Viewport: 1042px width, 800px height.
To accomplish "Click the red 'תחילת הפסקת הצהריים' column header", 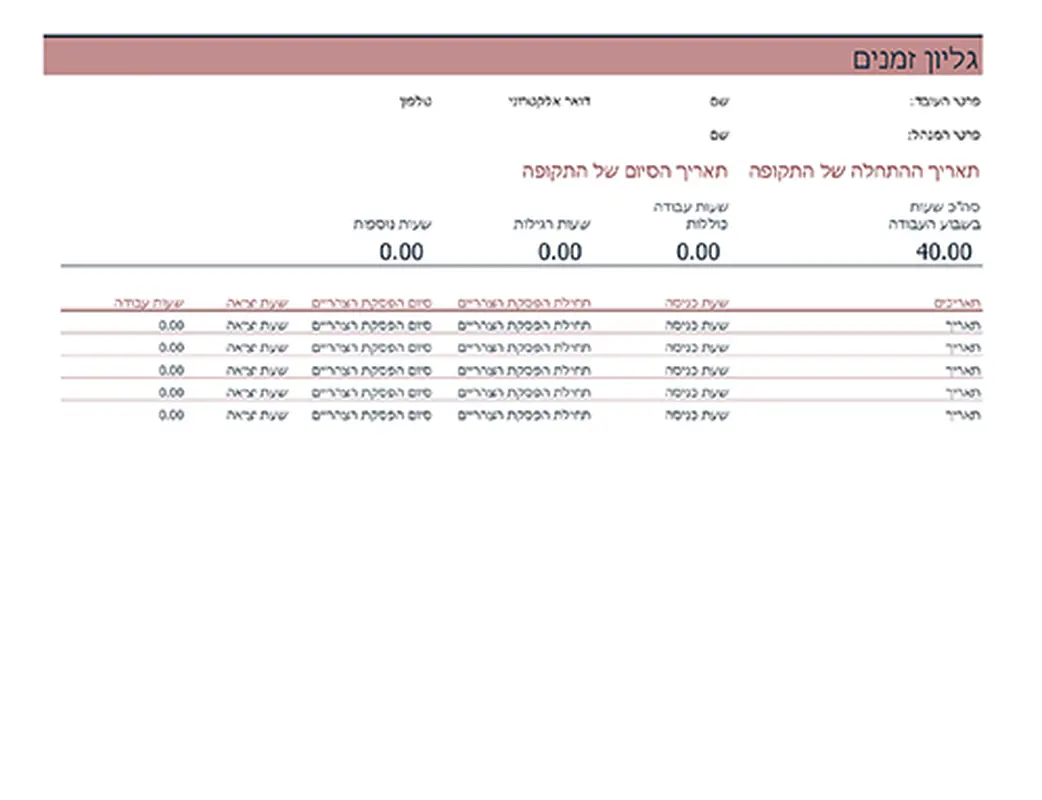I will [524, 303].
